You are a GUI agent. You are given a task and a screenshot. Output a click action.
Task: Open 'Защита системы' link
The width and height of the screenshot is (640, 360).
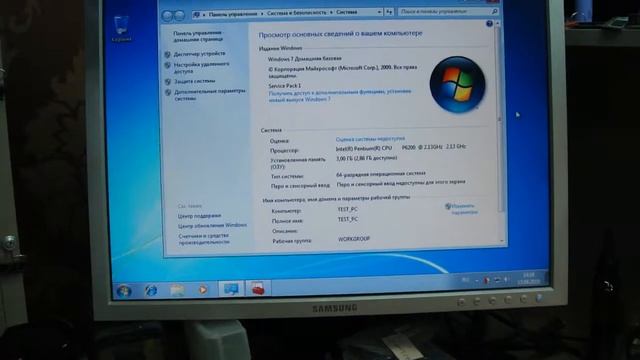pyautogui.click(x=194, y=82)
